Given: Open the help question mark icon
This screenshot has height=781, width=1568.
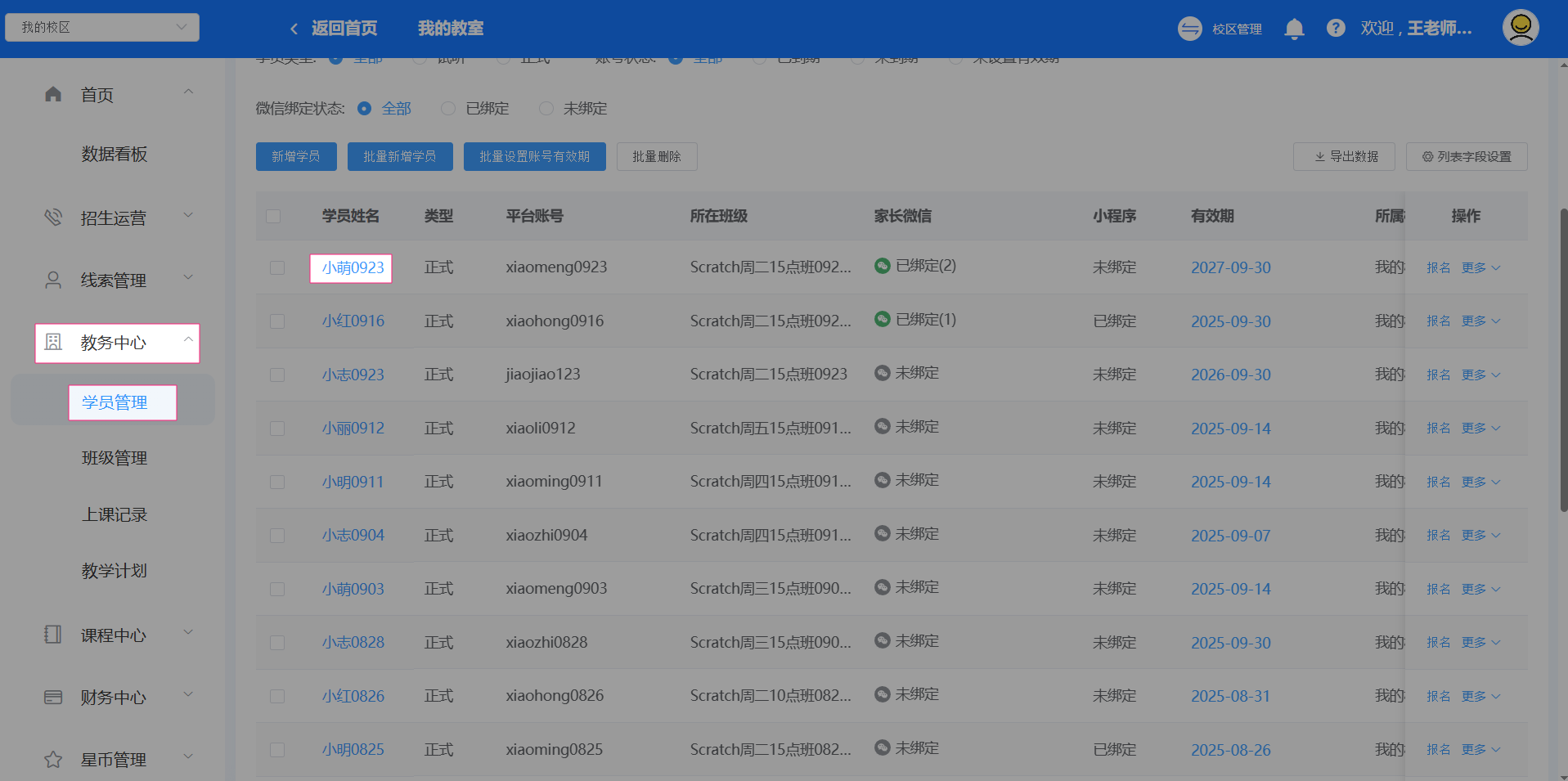Looking at the screenshot, I should pyautogui.click(x=1336, y=29).
